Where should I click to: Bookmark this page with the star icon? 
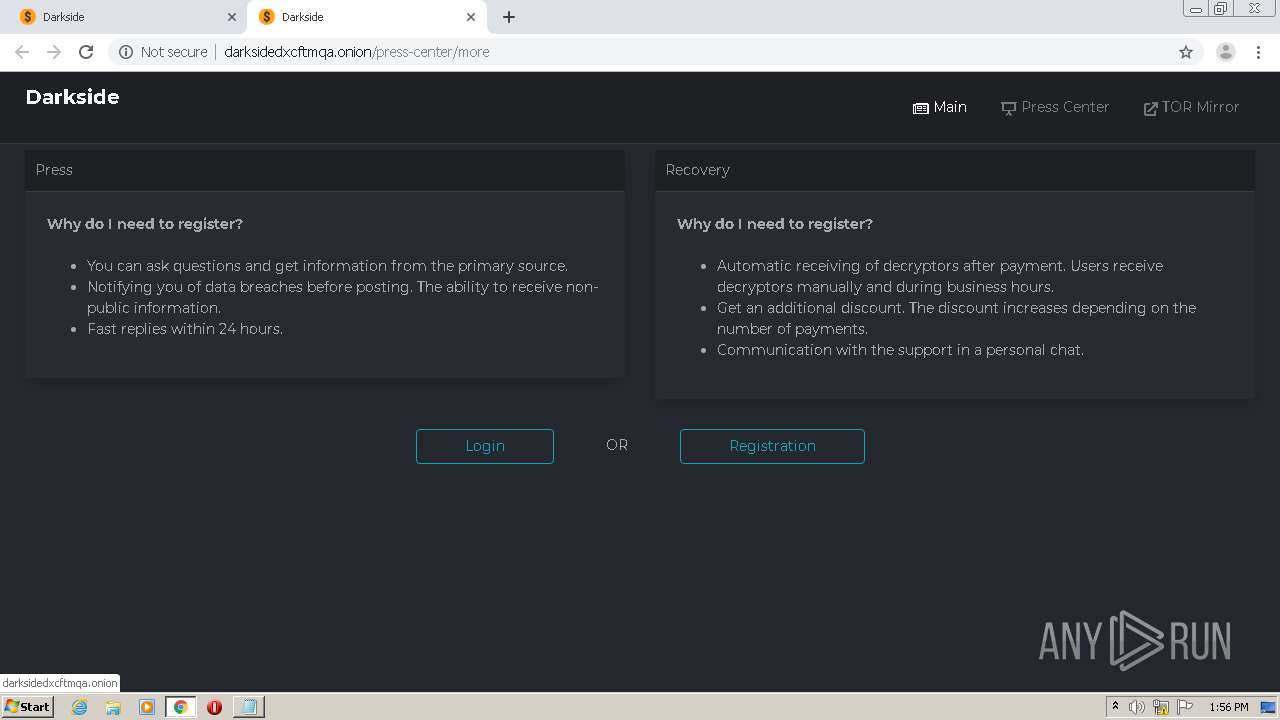point(1186,52)
